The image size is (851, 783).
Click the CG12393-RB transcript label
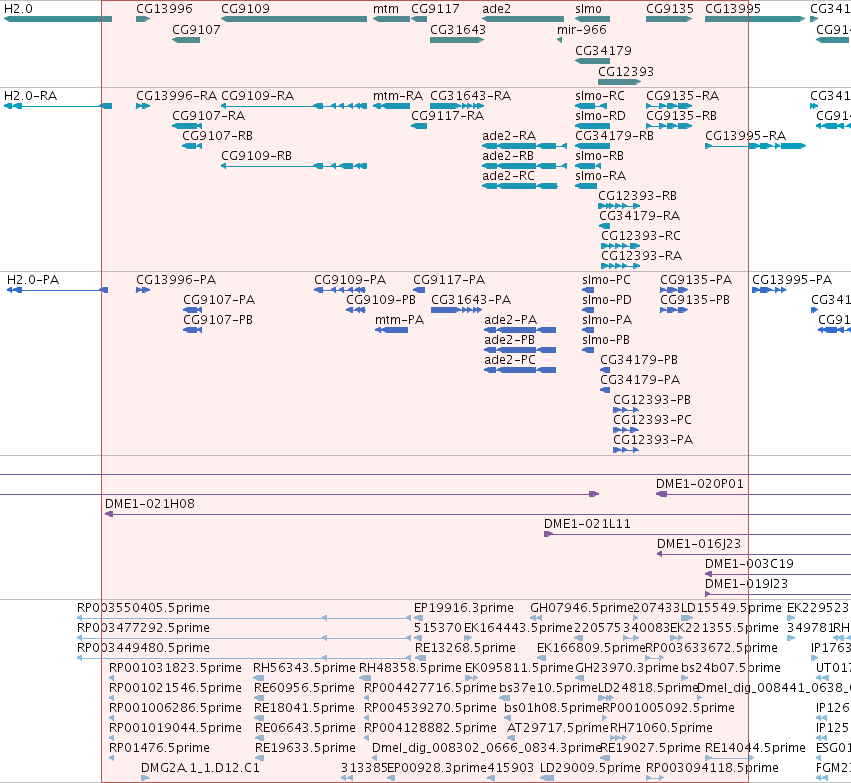pyautogui.click(x=637, y=196)
